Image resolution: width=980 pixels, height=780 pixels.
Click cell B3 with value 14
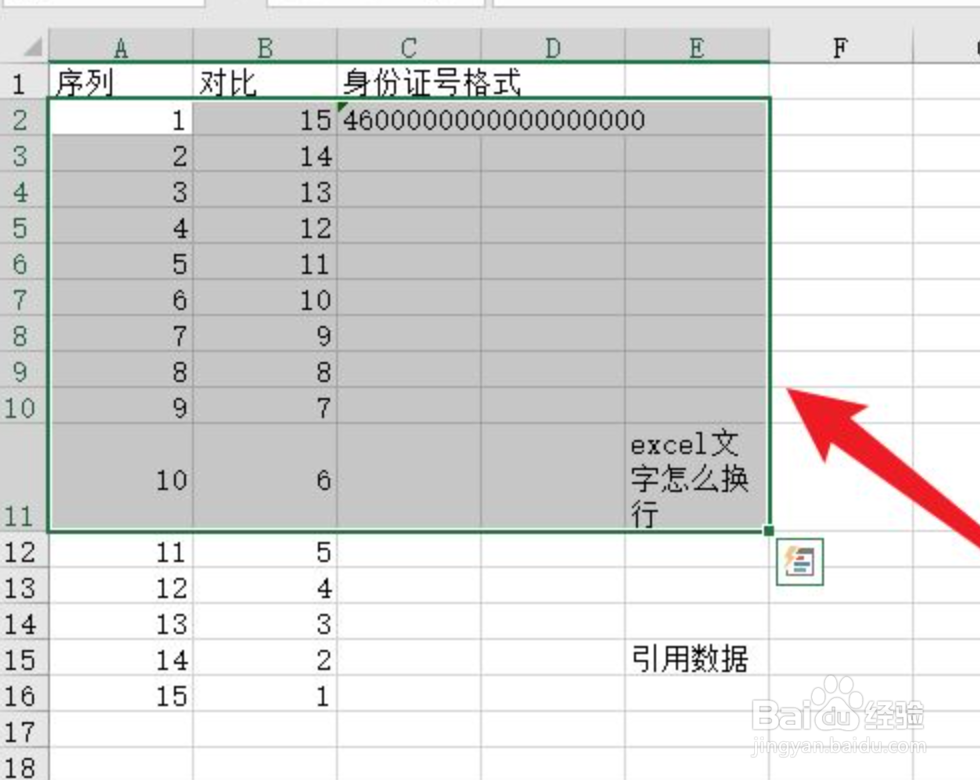(265, 155)
